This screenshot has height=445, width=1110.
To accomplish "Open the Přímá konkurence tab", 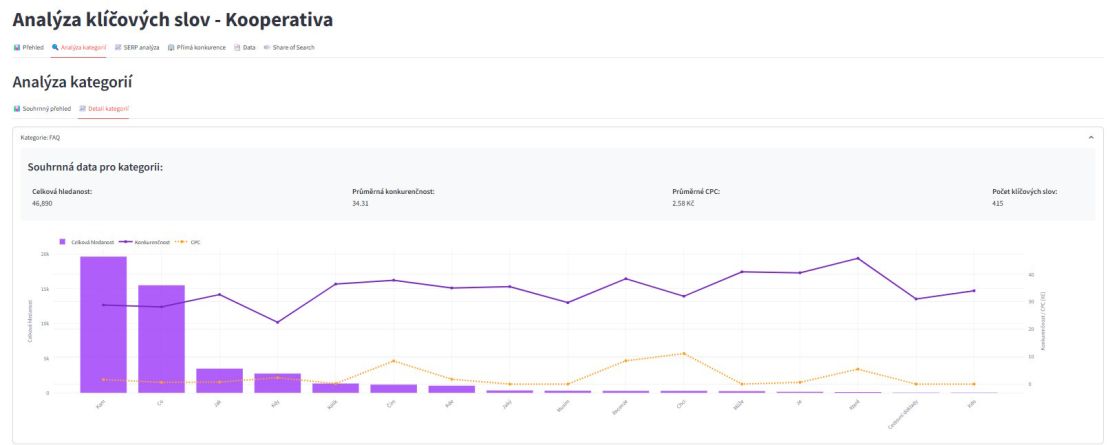I will pyautogui.click(x=197, y=47).
